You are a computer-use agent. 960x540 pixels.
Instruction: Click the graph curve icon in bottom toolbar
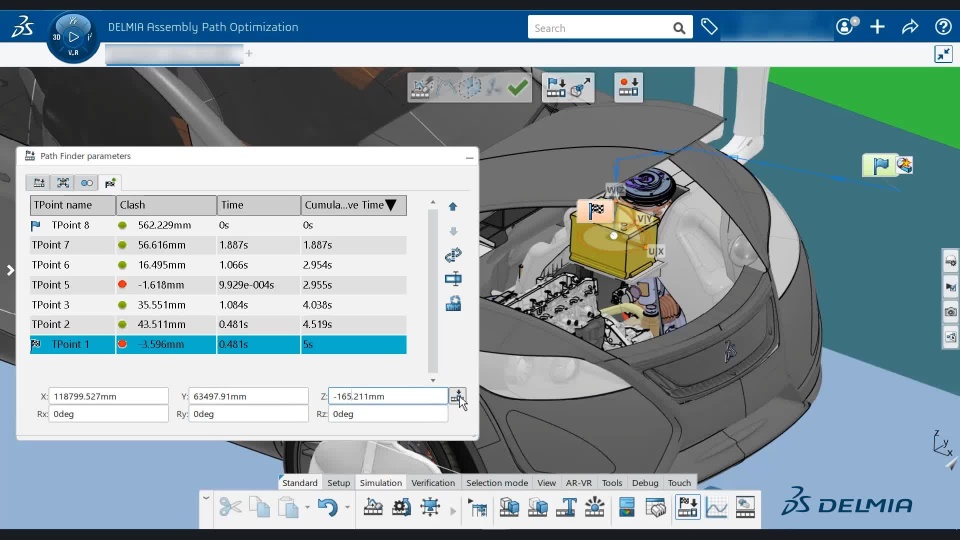click(x=716, y=507)
